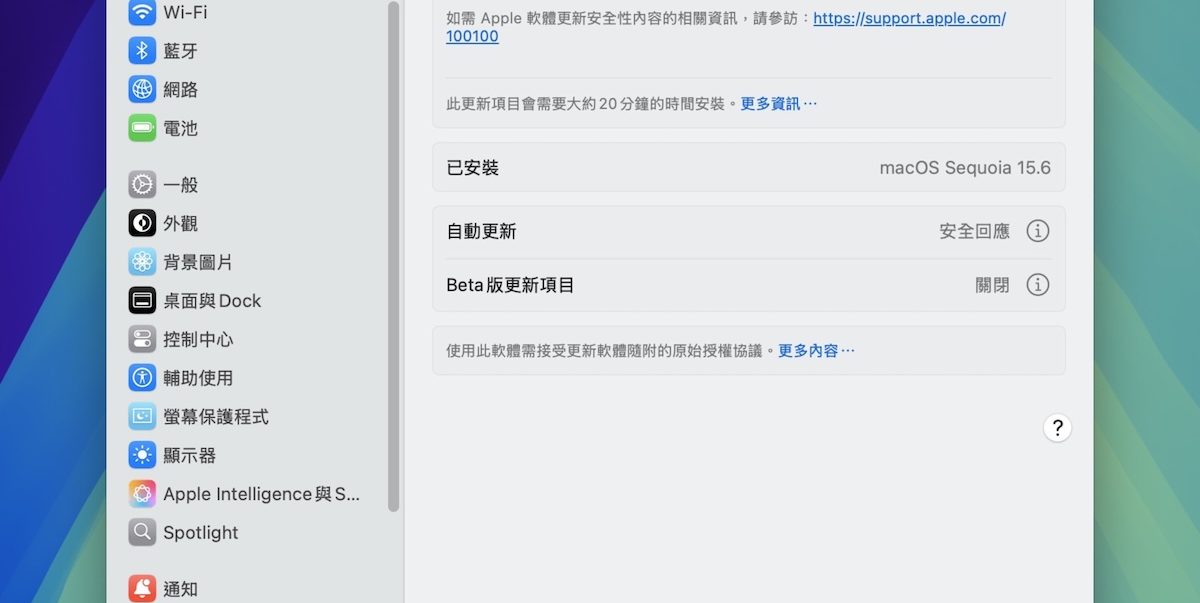
Task: Select 桌面與 Dock sidebar item
Action: pos(212,301)
